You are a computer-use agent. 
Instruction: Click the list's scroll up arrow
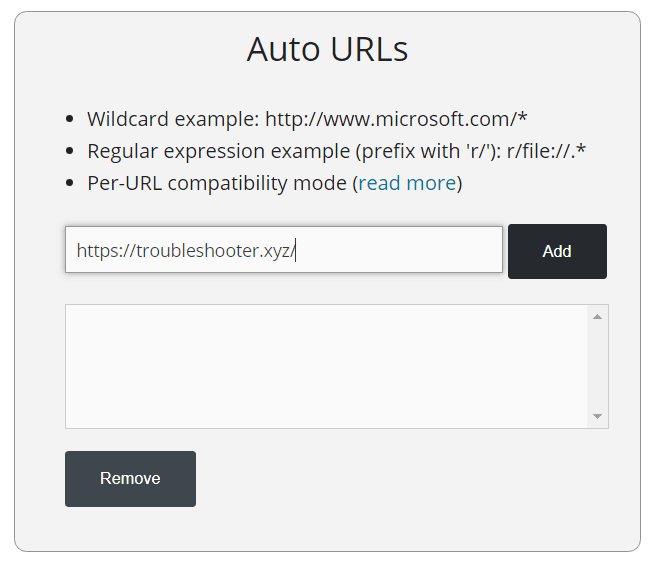pos(597,317)
